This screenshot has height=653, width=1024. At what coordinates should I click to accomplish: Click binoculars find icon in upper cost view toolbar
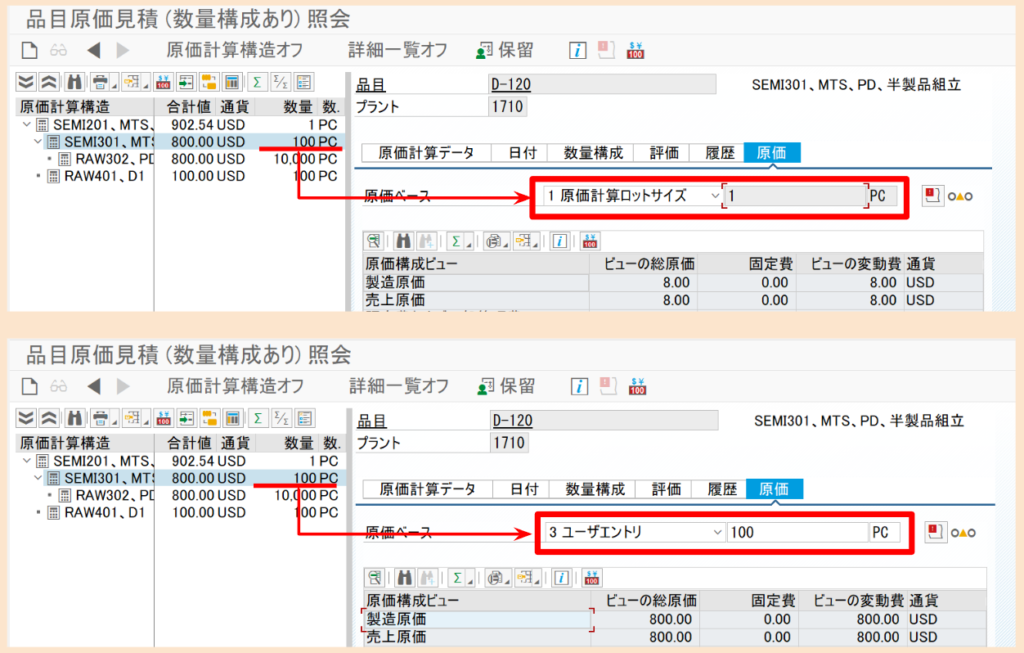click(x=403, y=241)
